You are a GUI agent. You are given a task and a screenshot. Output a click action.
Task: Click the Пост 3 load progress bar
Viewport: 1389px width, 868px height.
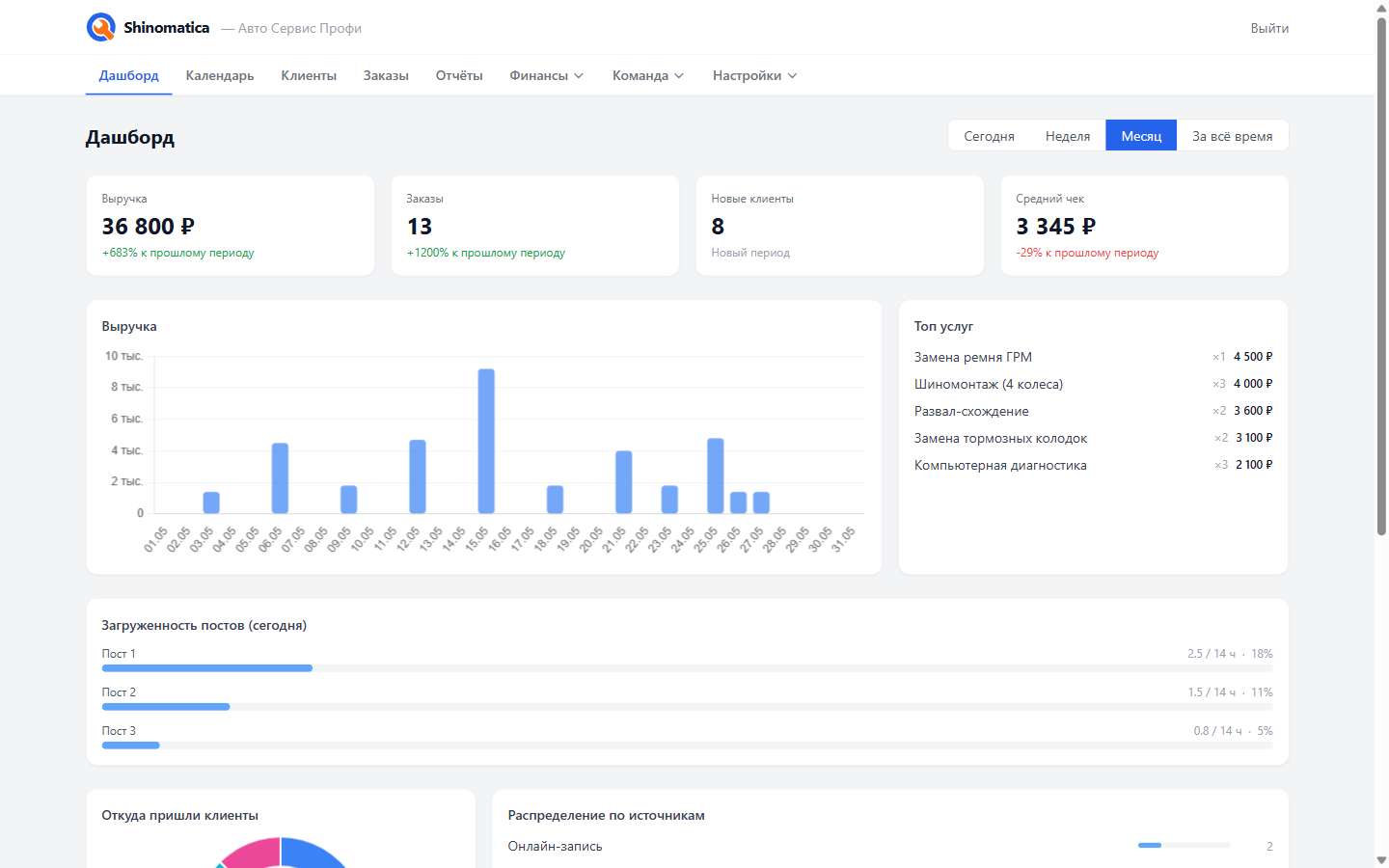pyautogui.click(x=688, y=746)
